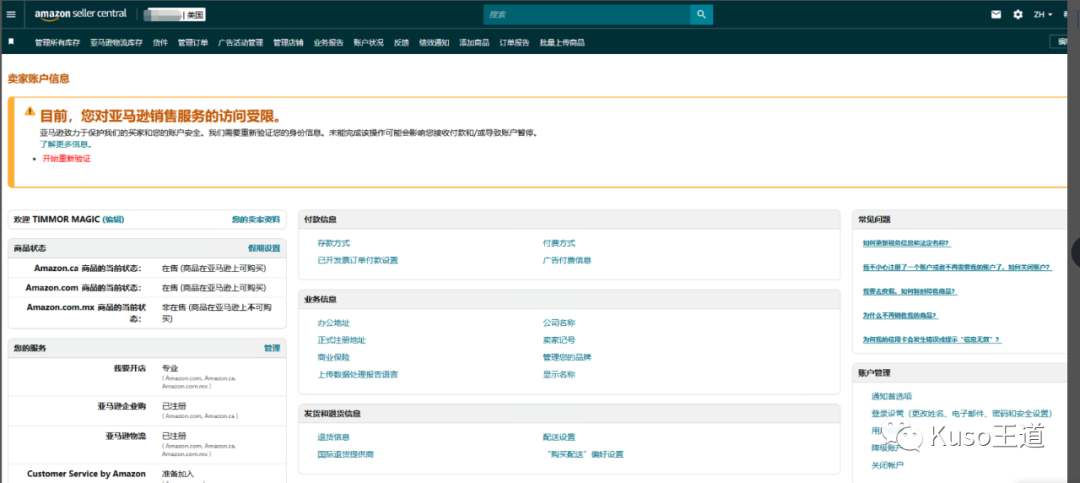The width and height of the screenshot is (1080, 483).
Task: Open 正式注册地址 link
Action: tap(342, 340)
